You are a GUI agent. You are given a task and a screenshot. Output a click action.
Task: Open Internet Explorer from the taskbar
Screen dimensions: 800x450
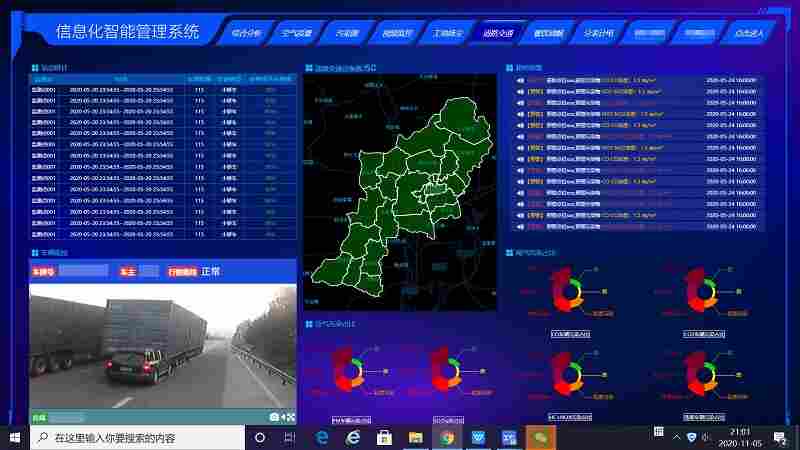[352, 438]
